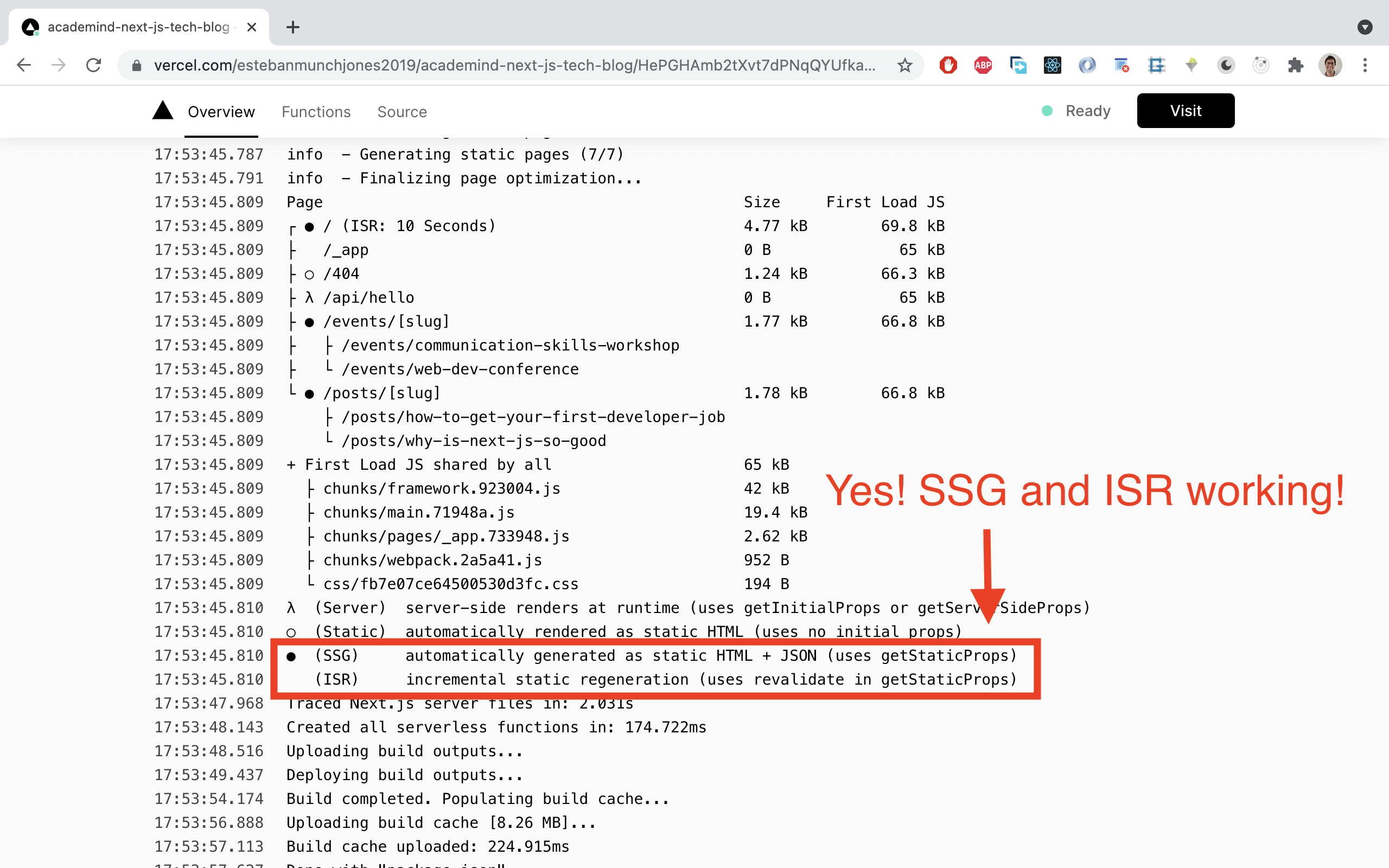Open the funnel-shaped filter extension
Viewport: 1389px width, 868px height.
(1192, 65)
